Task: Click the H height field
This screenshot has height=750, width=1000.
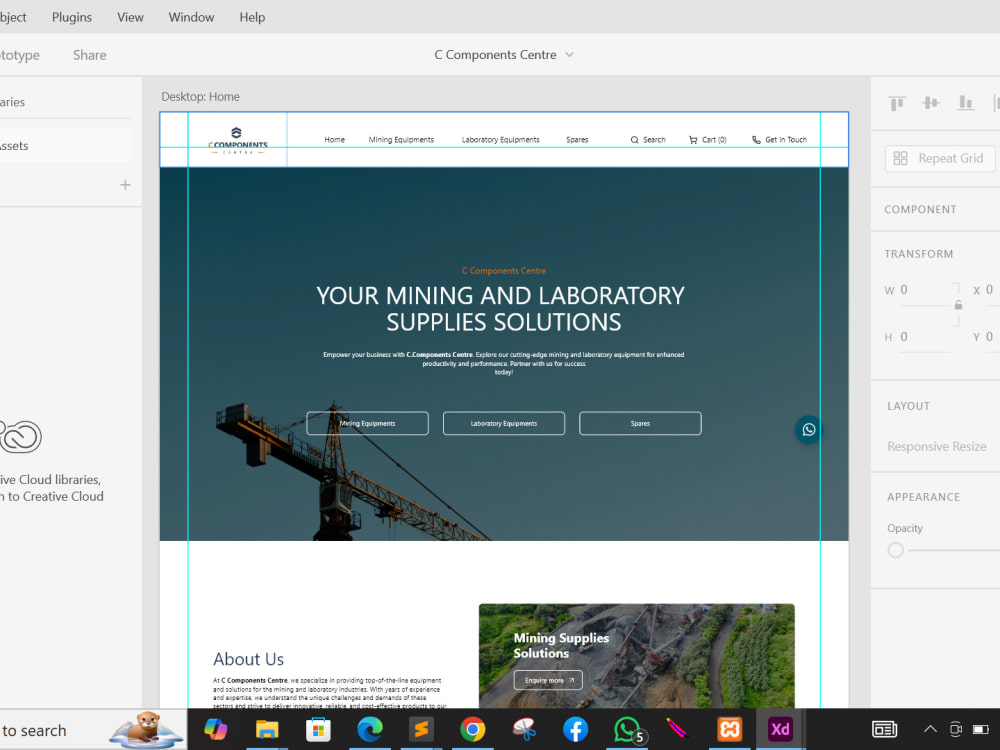Action: [x=925, y=337]
